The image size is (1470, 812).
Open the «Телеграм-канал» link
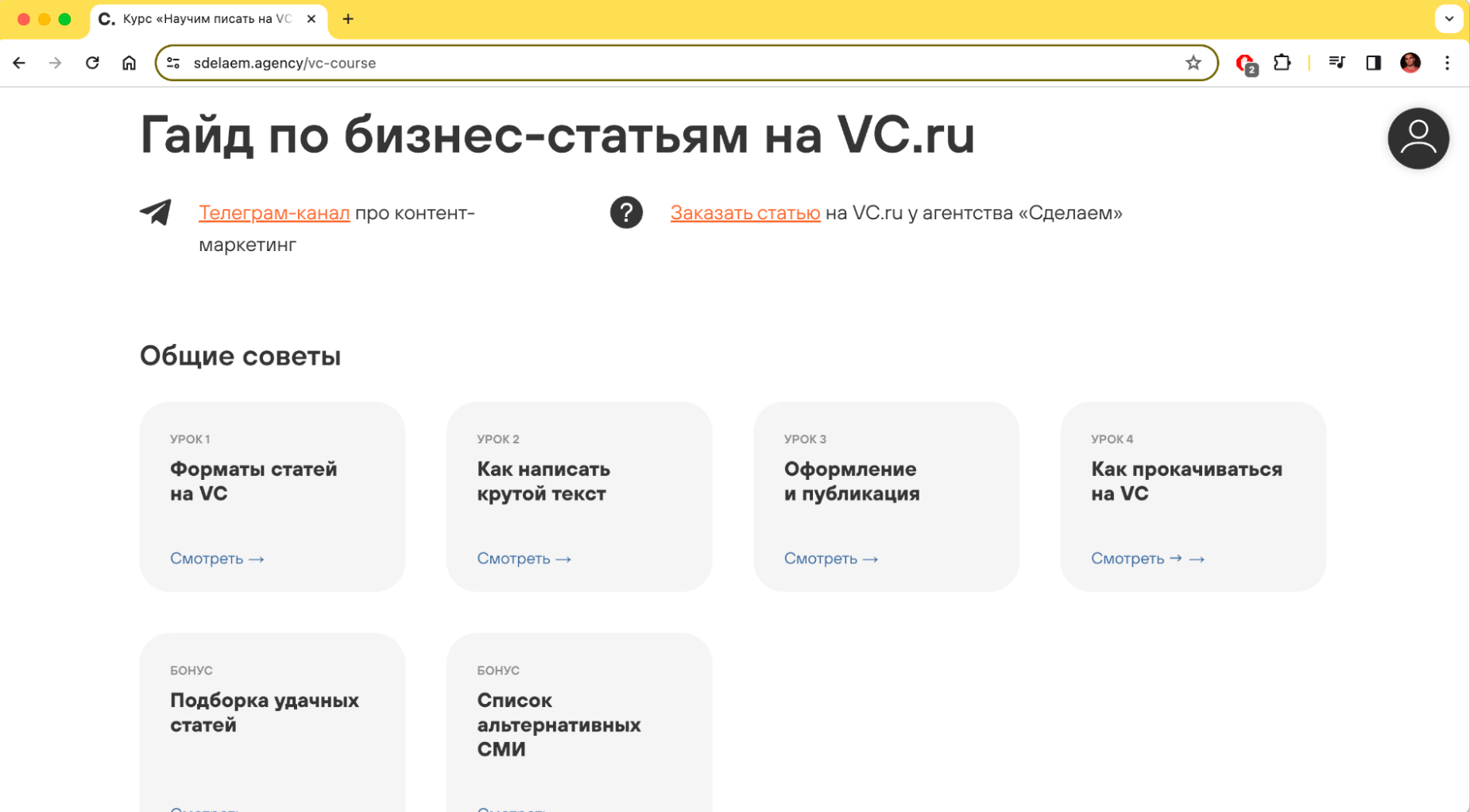(x=274, y=213)
